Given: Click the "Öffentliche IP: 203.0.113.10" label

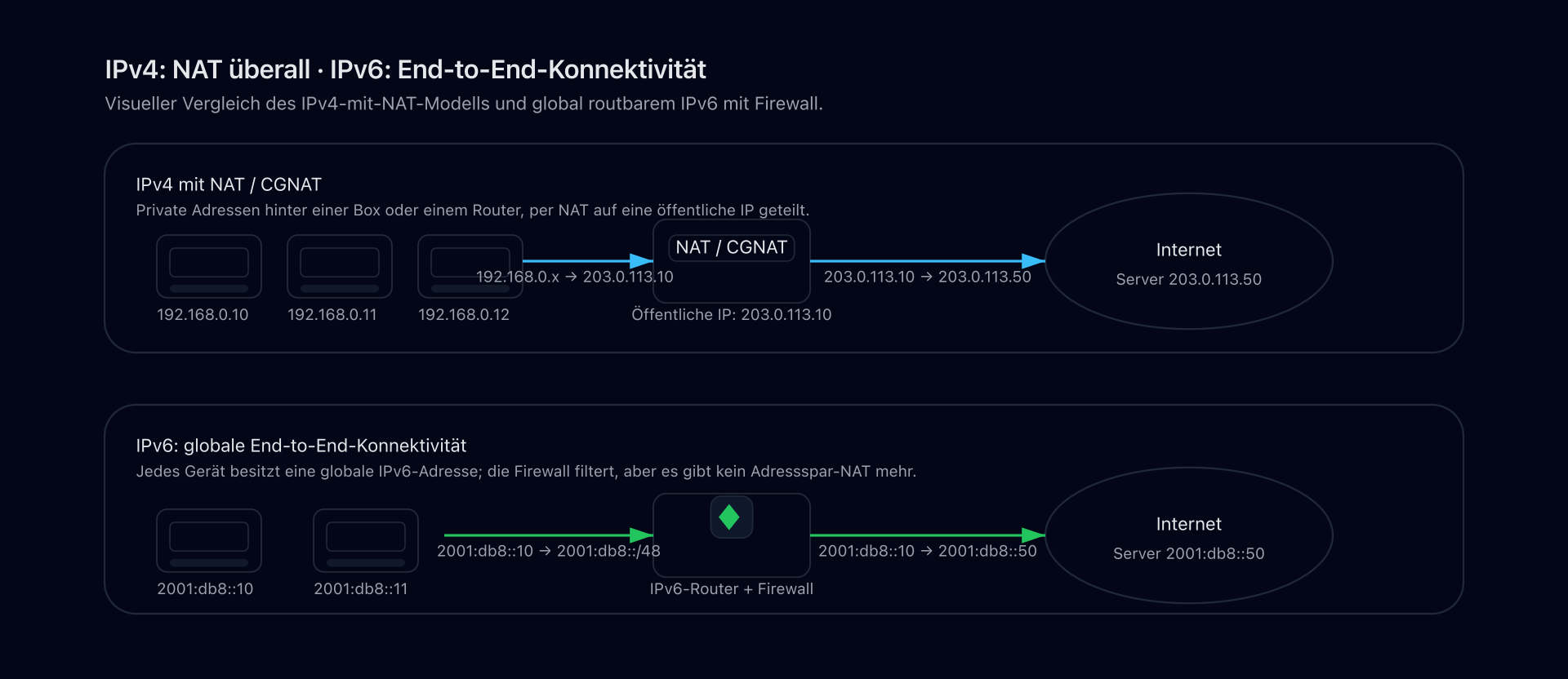Looking at the screenshot, I should click(731, 315).
